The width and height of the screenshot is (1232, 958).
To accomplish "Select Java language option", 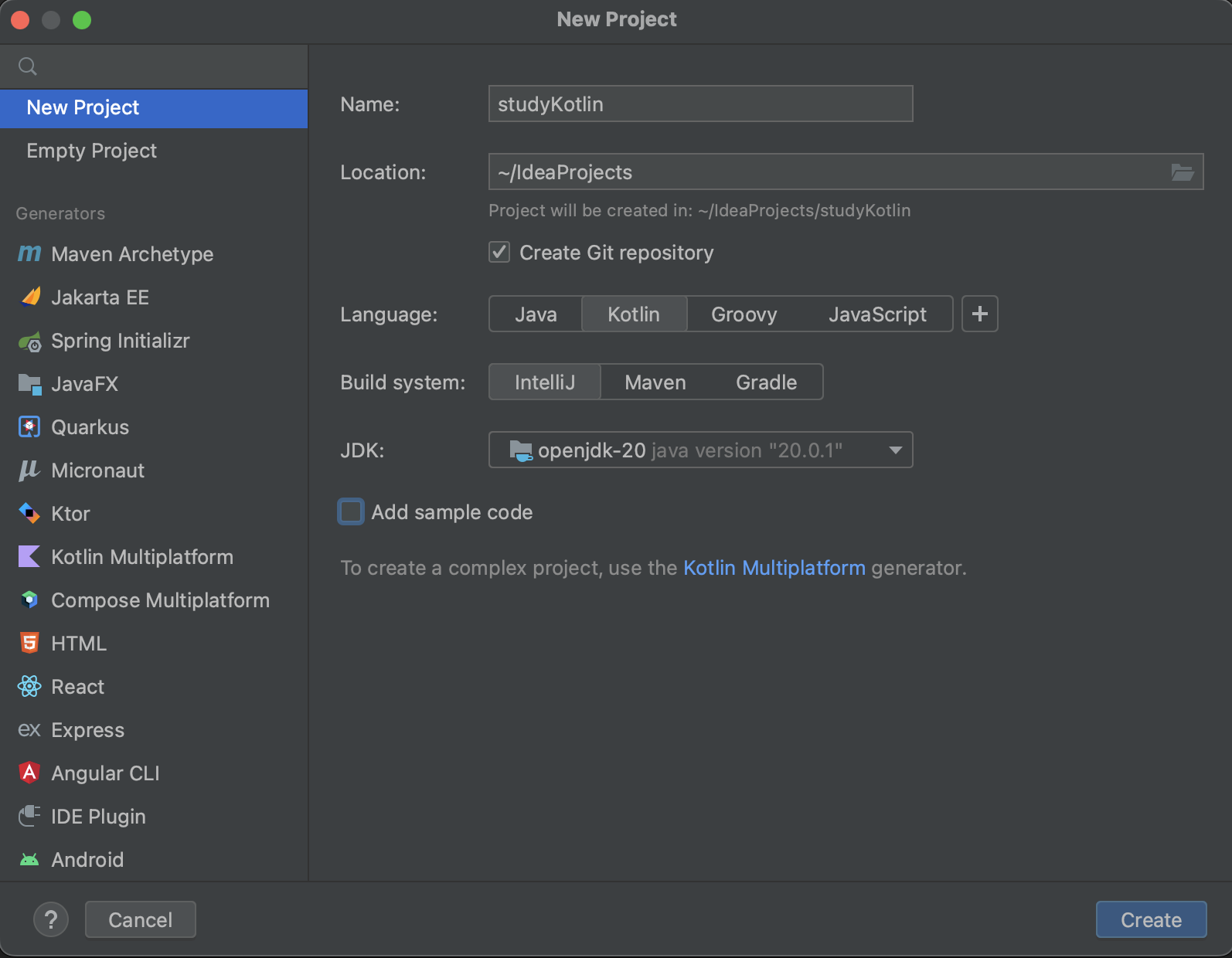I will (536, 314).
